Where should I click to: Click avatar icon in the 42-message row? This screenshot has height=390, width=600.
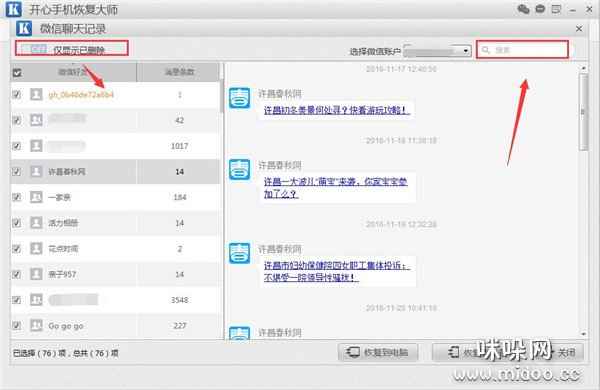(36, 120)
